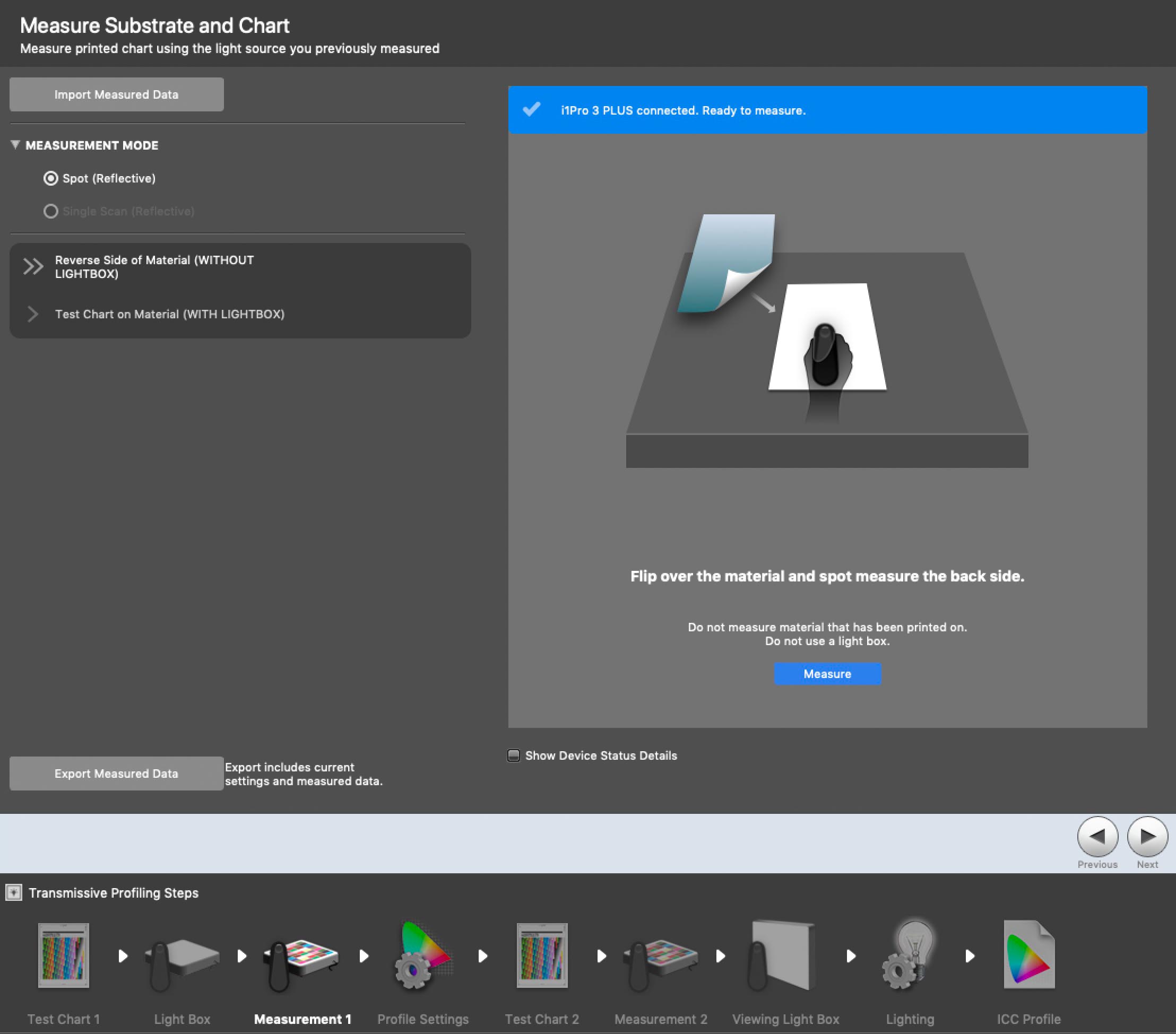The height and width of the screenshot is (1034, 1176).
Task: Click the Measurement 1 step label
Action: [x=302, y=1019]
